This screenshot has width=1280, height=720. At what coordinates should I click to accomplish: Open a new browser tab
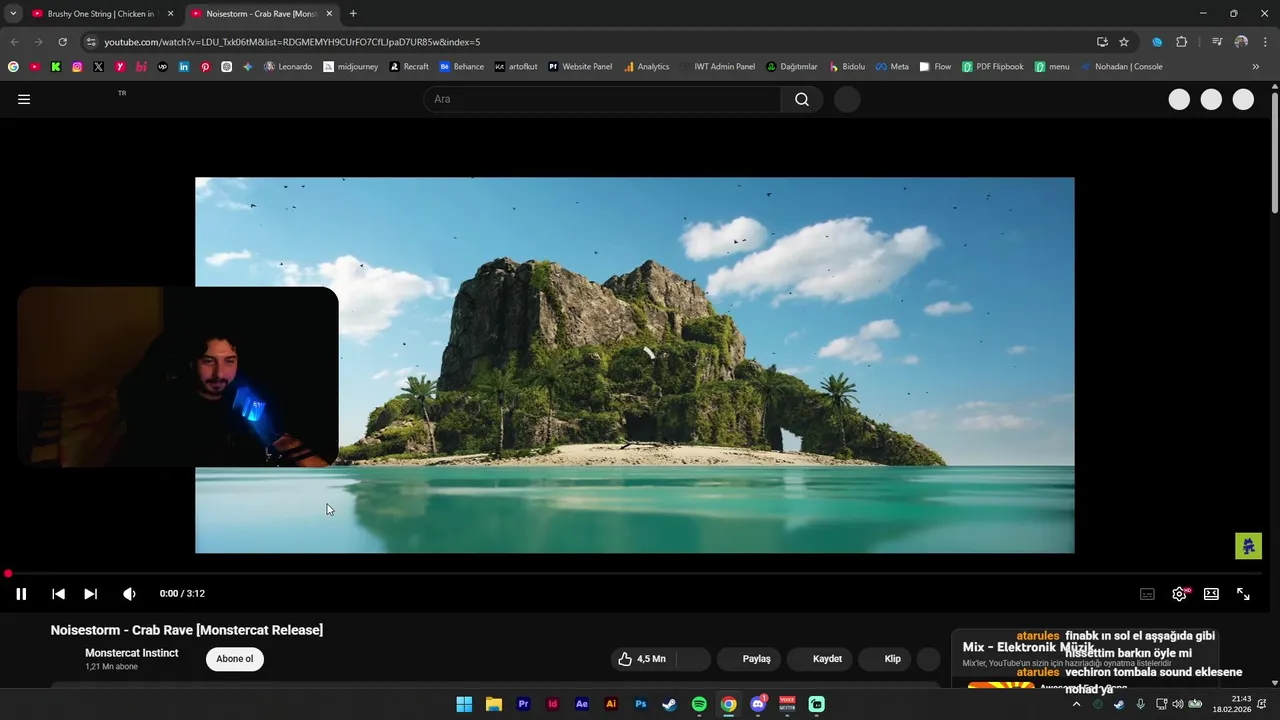[x=353, y=14]
